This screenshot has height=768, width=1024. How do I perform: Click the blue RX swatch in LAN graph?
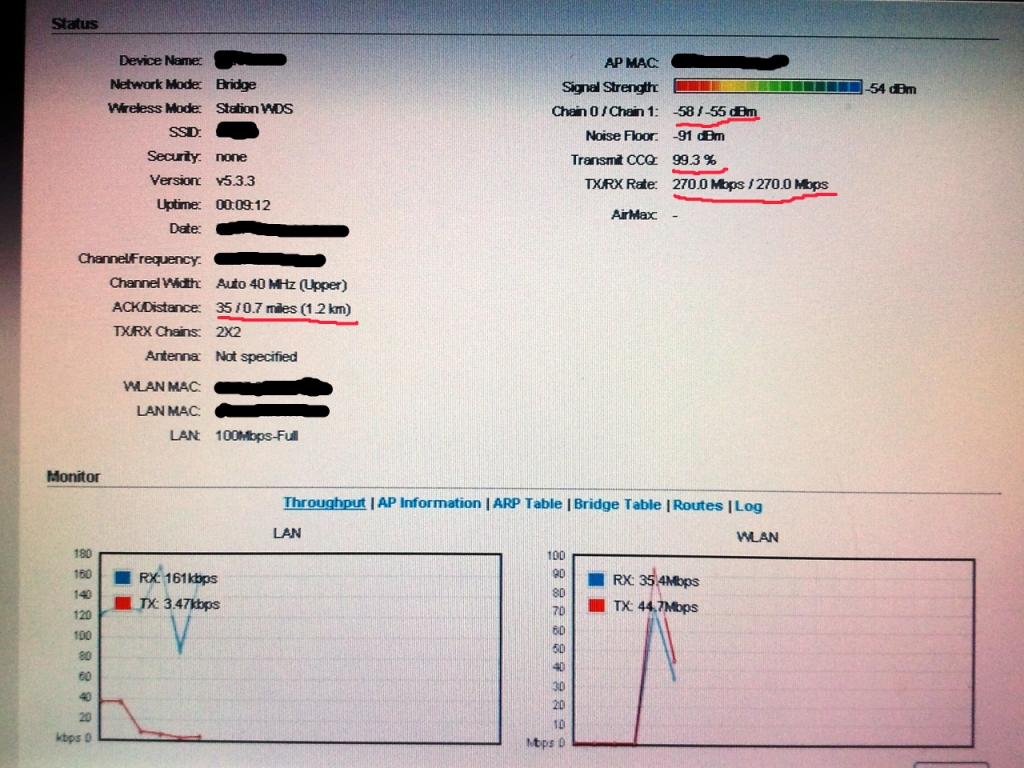click(123, 577)
